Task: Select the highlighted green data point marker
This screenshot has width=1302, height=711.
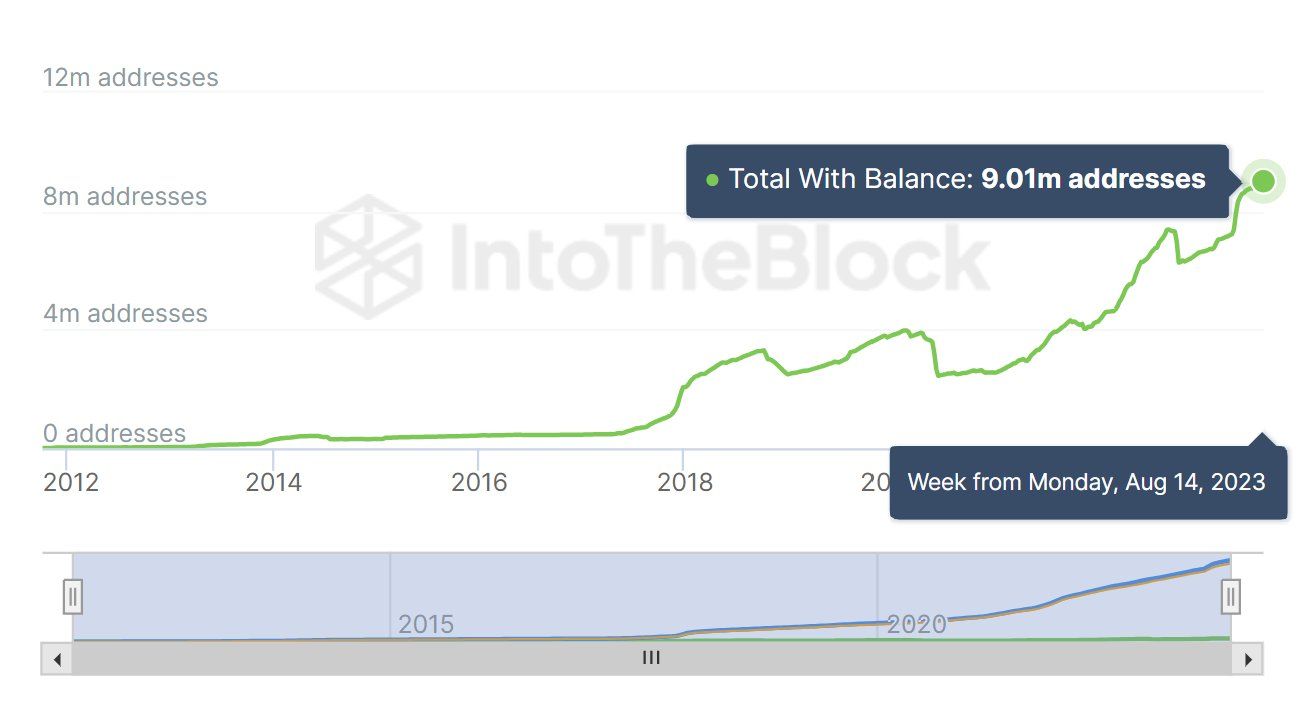Action: 1263,181
